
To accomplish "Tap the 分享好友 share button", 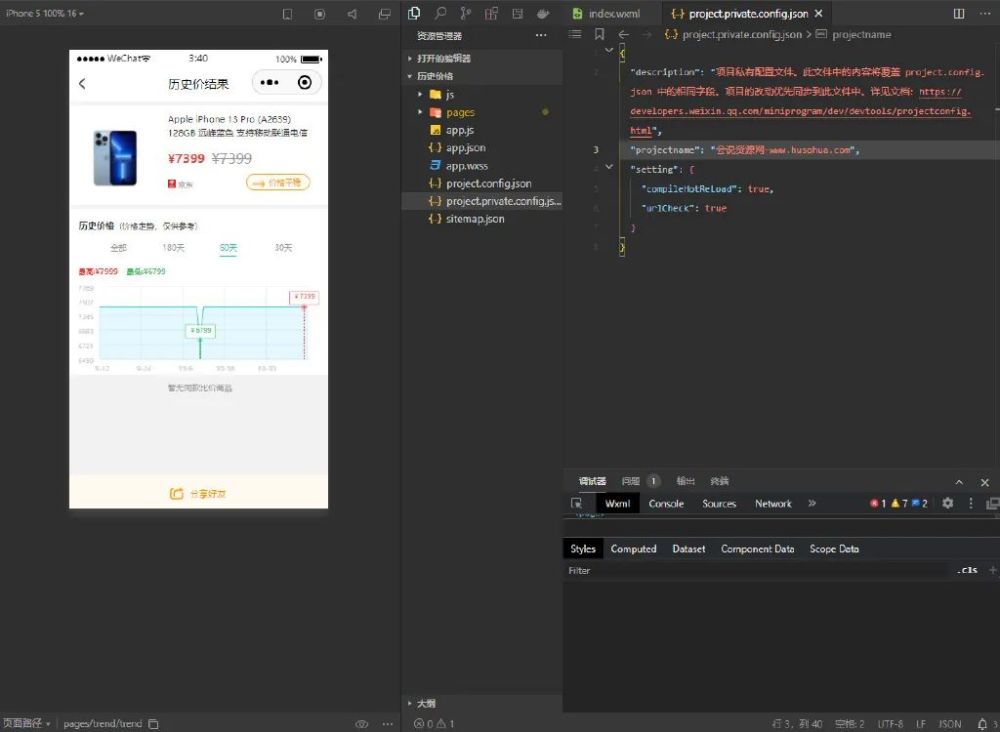I will (198, 493).
